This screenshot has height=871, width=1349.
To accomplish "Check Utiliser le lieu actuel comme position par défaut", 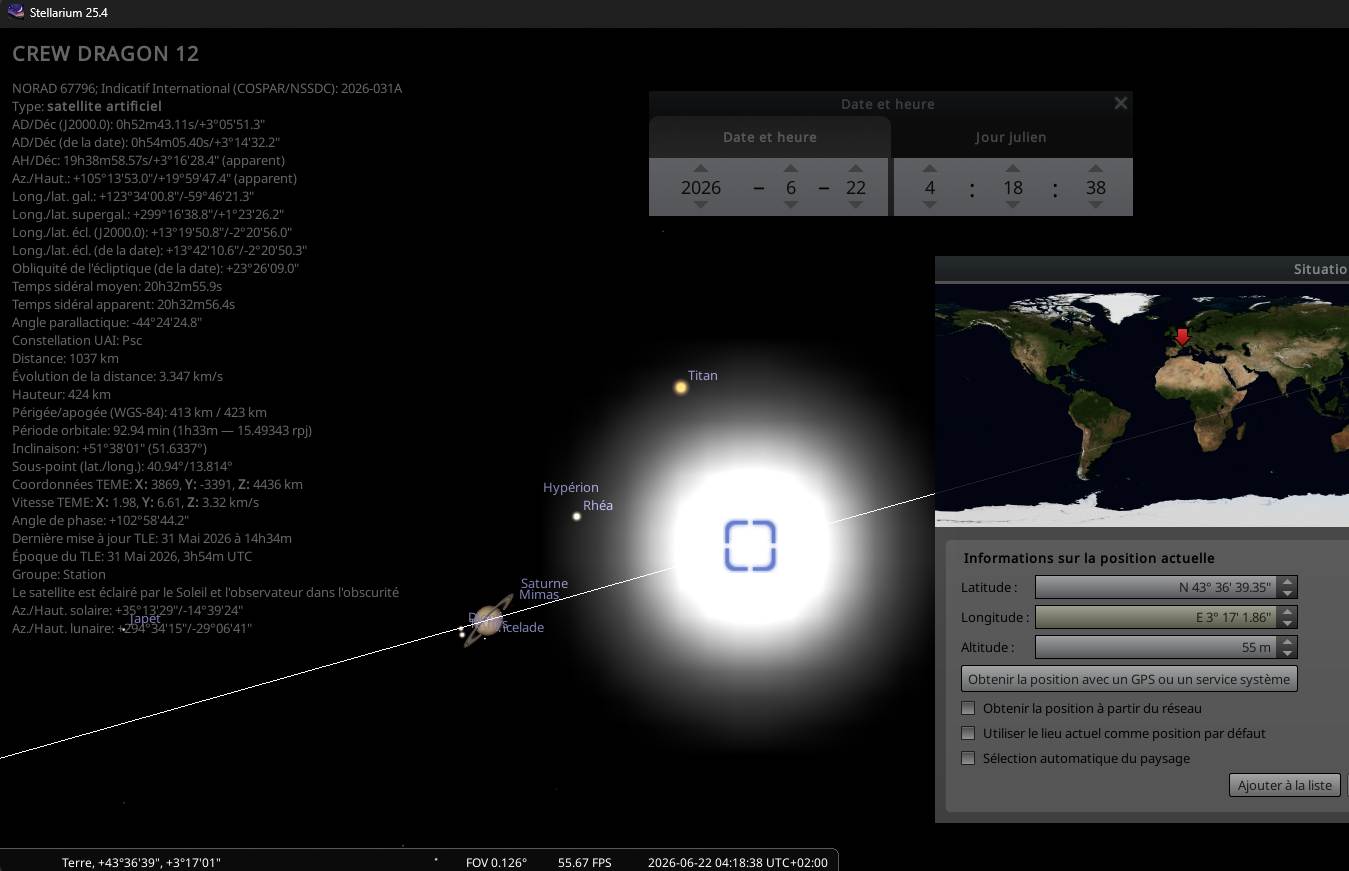I will (x=968, y=733).
